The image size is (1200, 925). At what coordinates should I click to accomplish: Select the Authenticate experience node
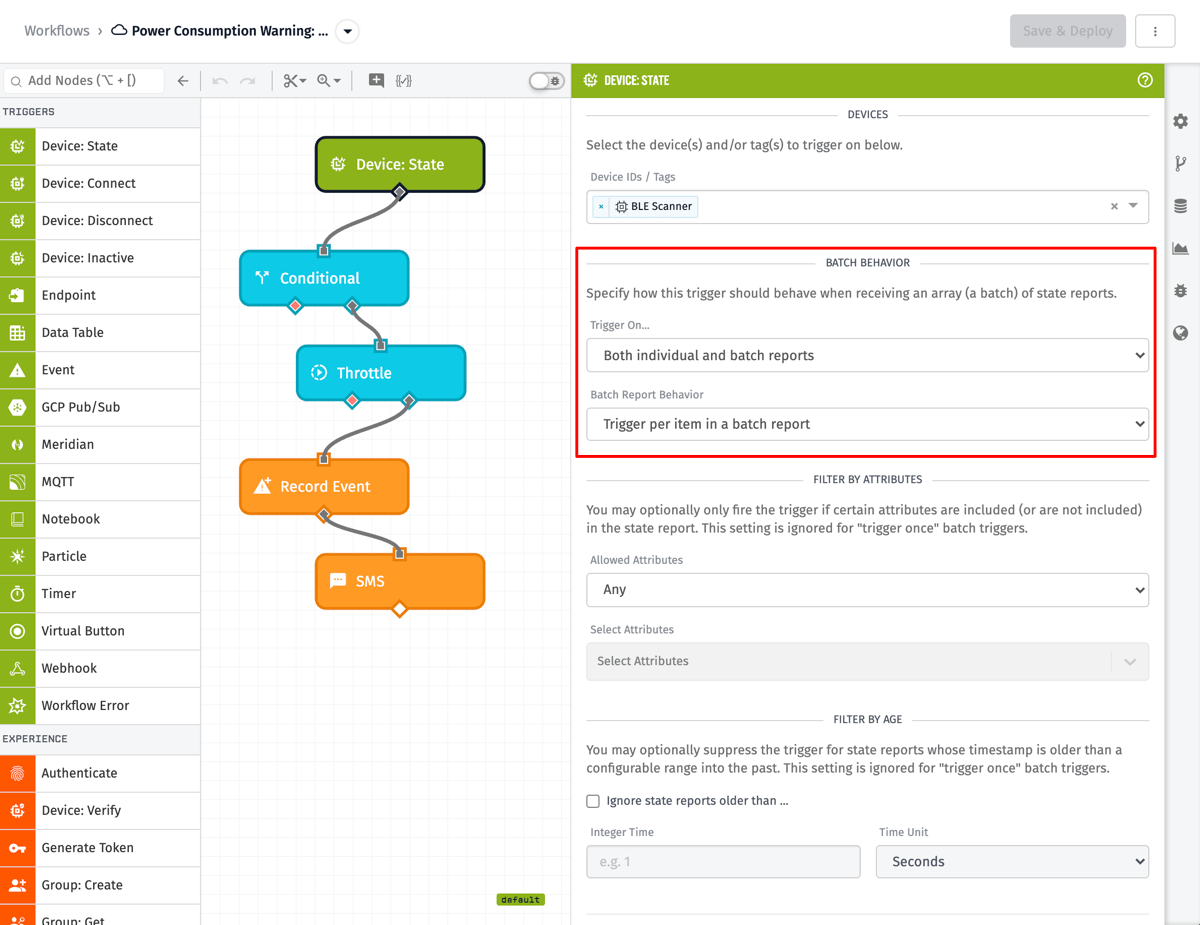tap(100, 773)
